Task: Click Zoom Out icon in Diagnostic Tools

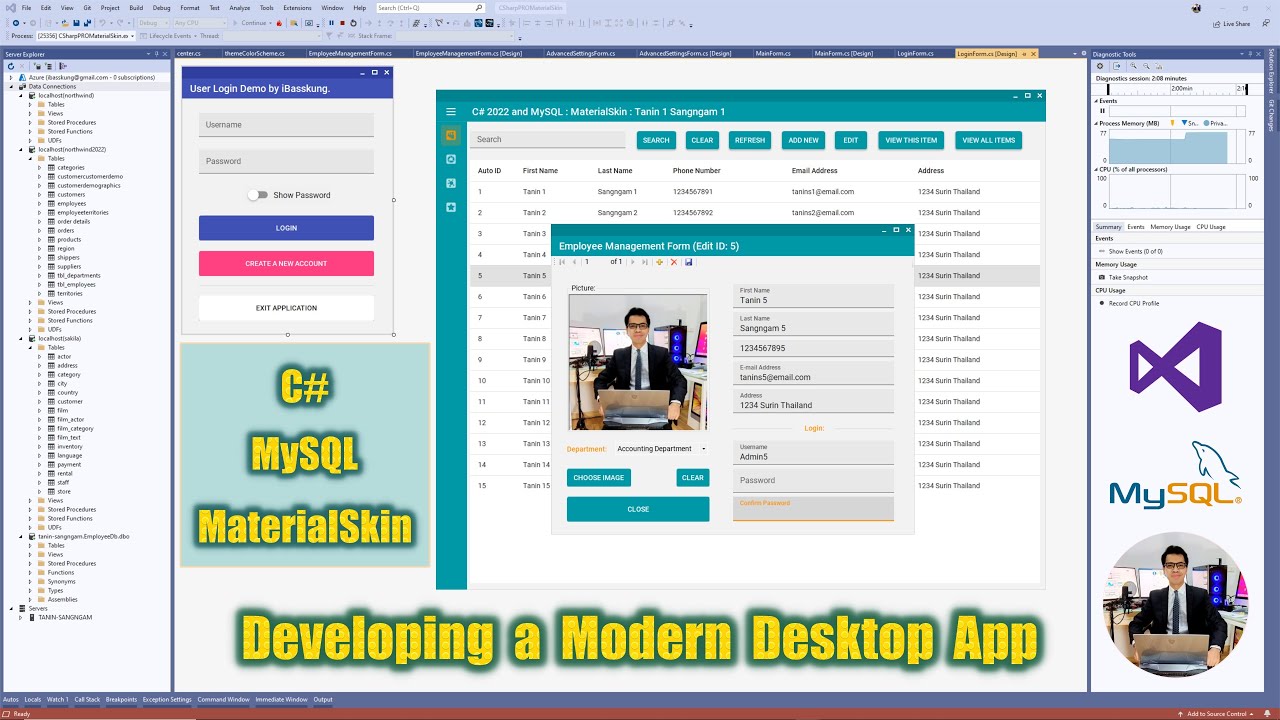Action: coord(1145,66)
